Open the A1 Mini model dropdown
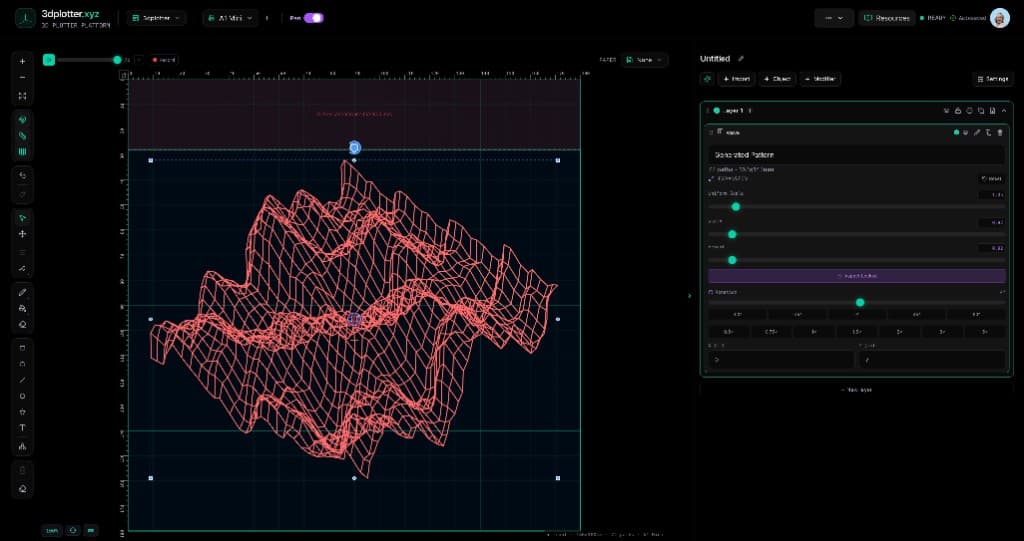This screenshot has width=1024, height=541. pyautogui.click(x=230, y=18)
